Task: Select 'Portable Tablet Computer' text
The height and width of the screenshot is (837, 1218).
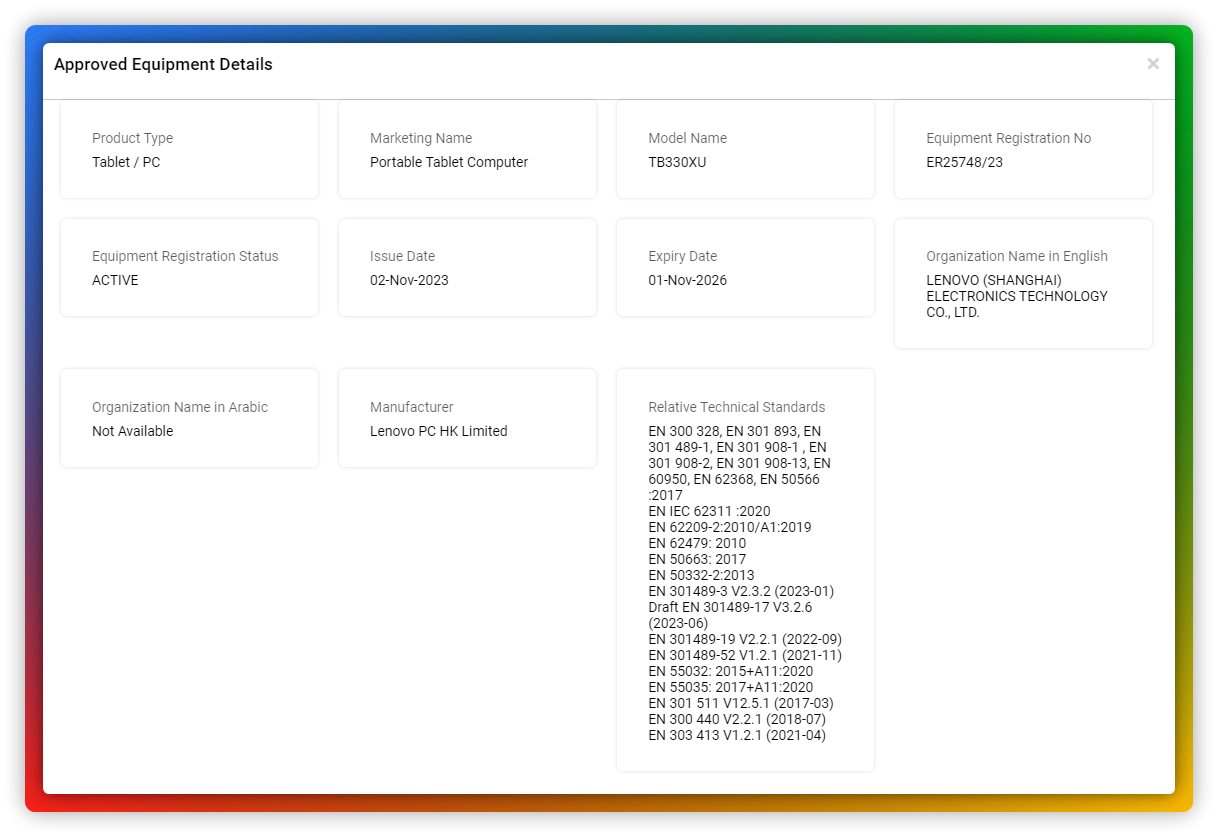Action: pos(449,162)
